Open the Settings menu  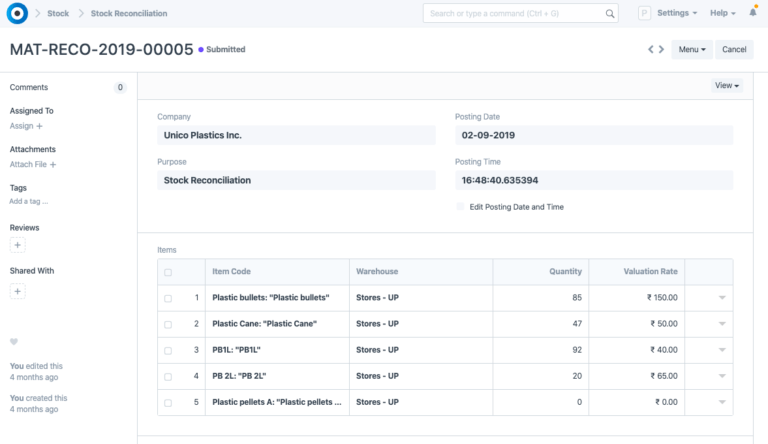[677, 13]
